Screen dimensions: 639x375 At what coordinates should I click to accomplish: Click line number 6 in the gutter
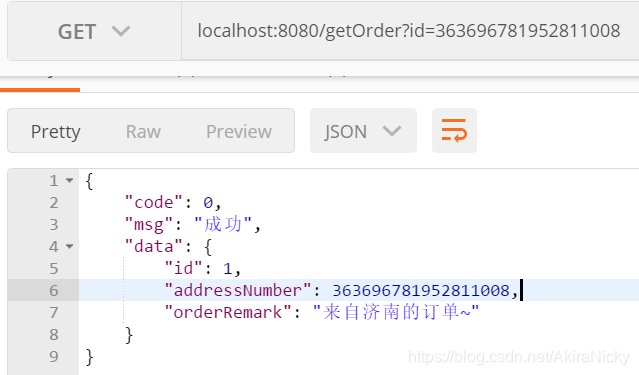point(54,291)
